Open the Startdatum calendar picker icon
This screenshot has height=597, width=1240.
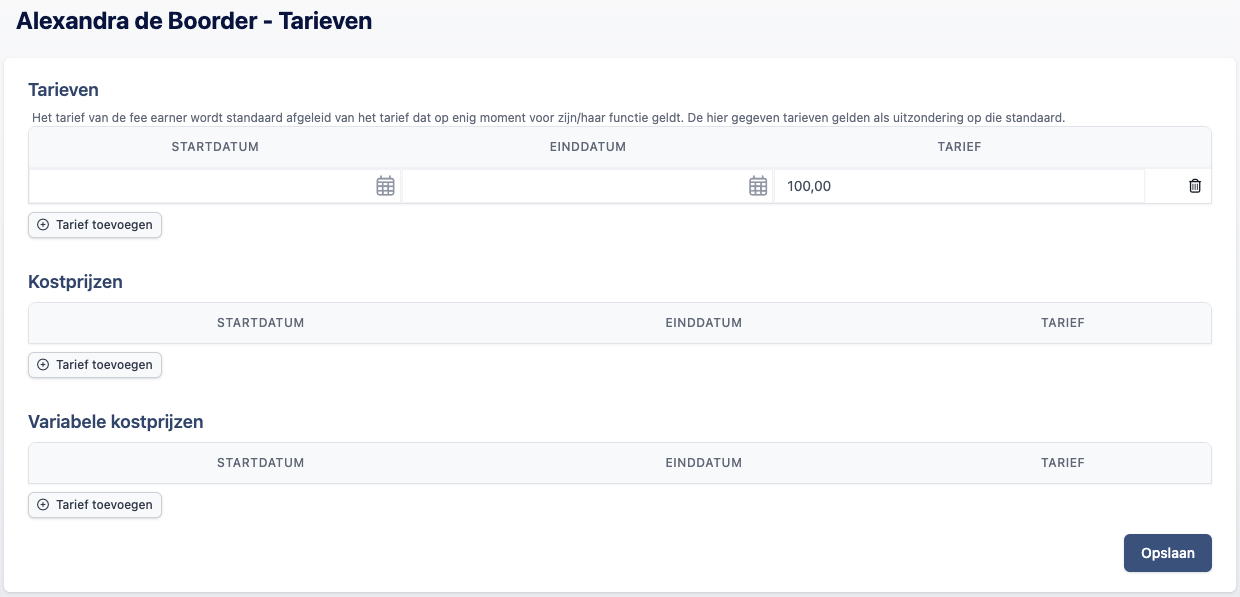click(385, 186)
